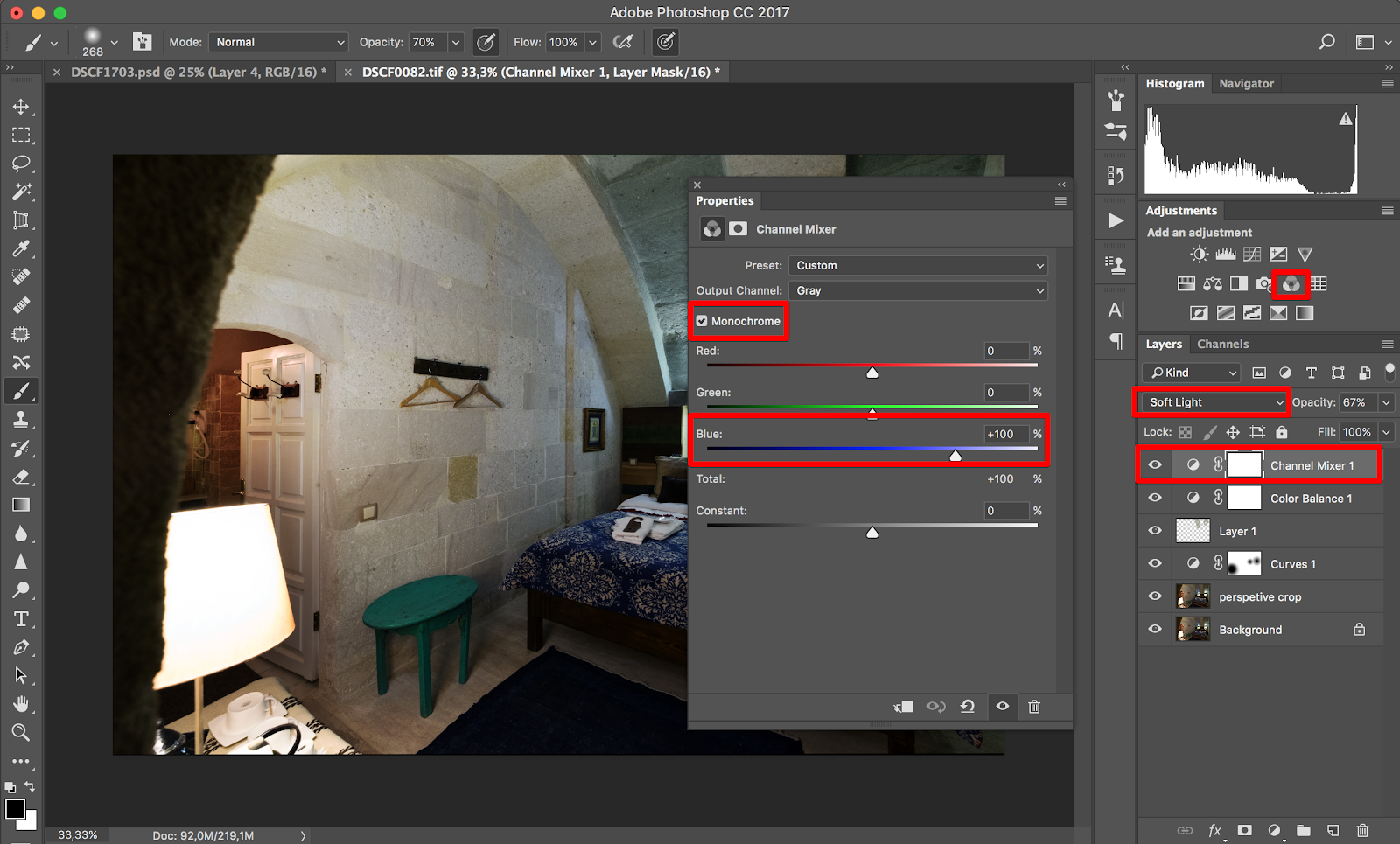Click the Blue channel slider handle

pyautogui.click(x=955, y=456)
